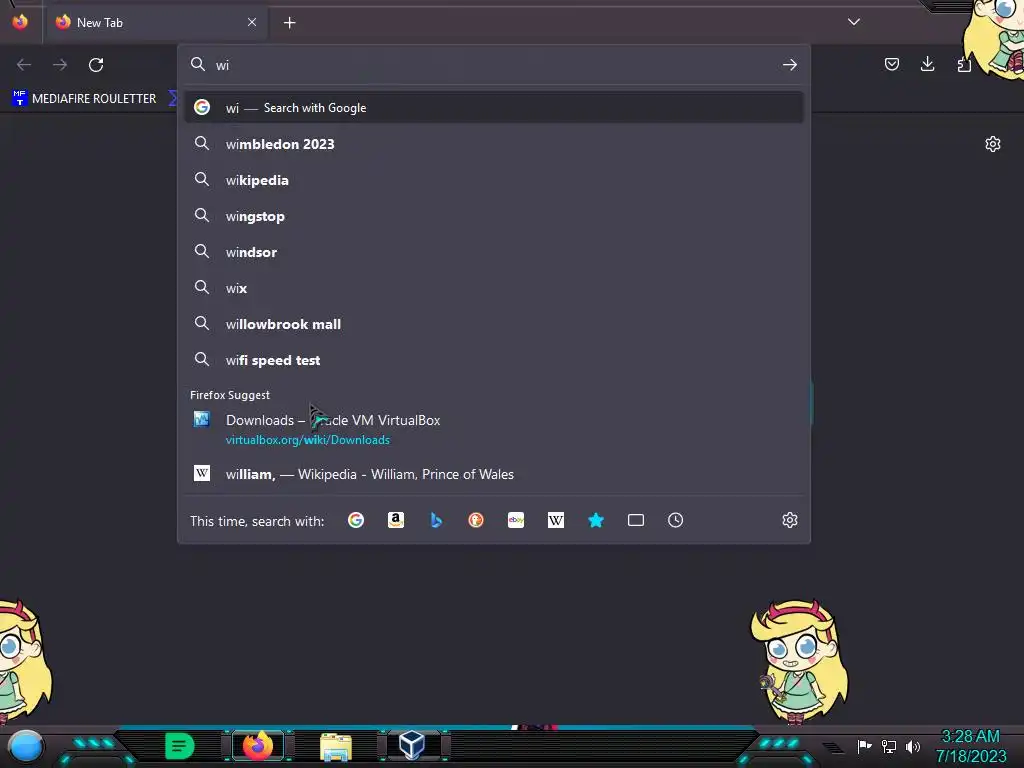
Task: Click the volume speaker tray icon
Action: tap(912, 746)
